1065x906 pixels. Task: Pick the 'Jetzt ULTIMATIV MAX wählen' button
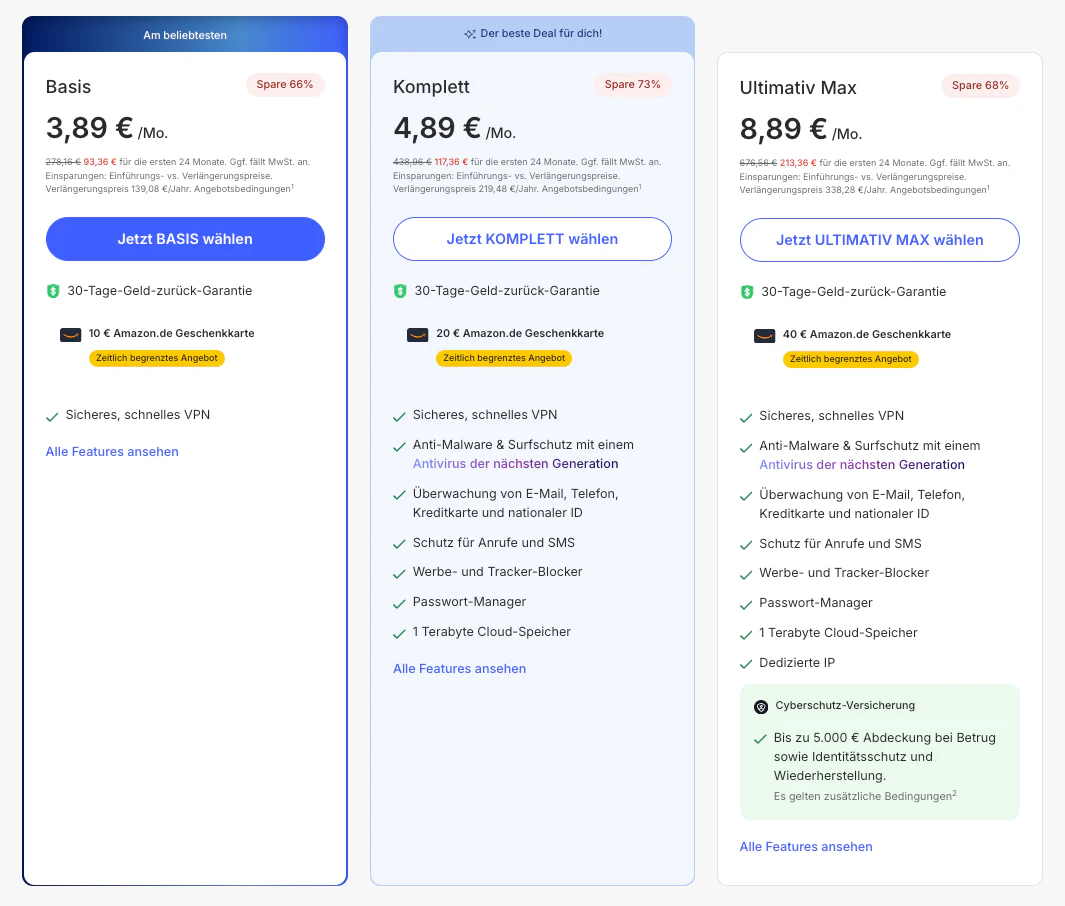[880, 240]
